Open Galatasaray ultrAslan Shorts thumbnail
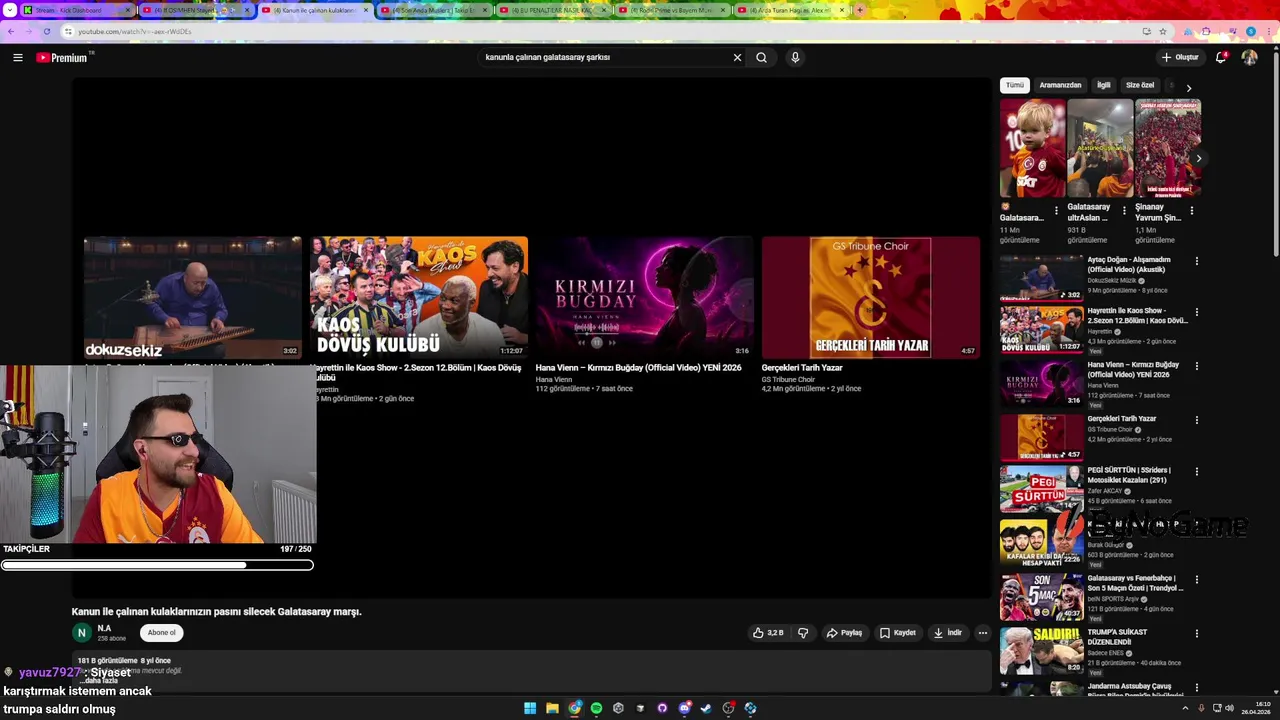1280x720 pixels. (x=1100, y=148)
